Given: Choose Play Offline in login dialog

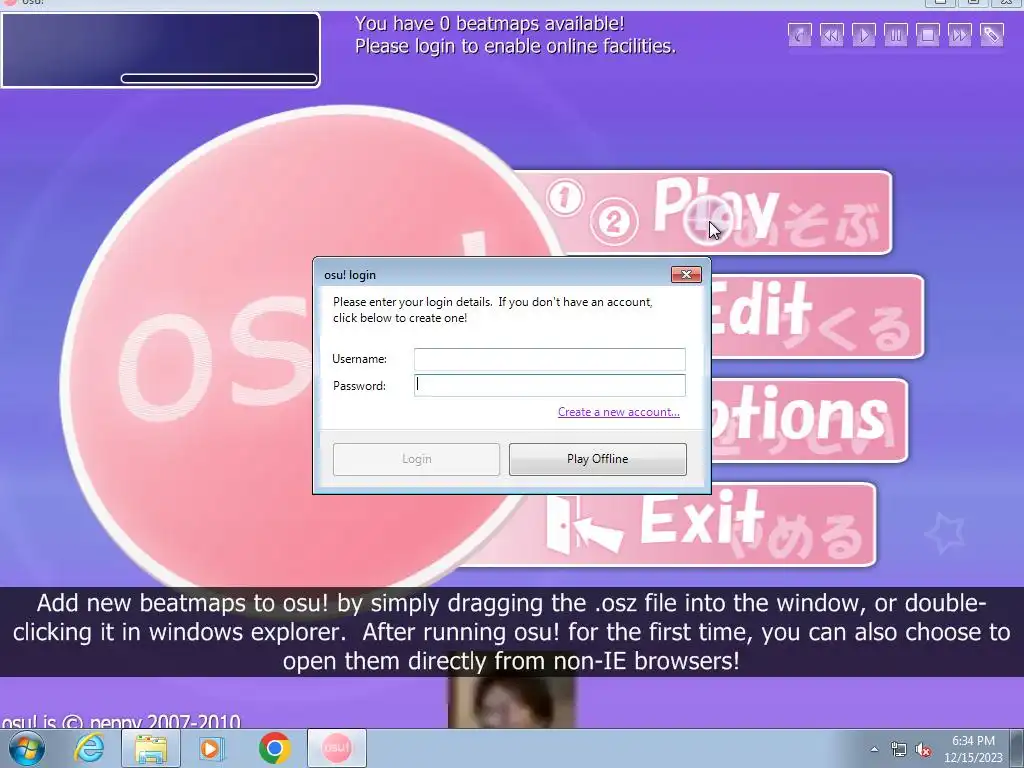Looking at the screenshot, I should (x=598, y=459).
